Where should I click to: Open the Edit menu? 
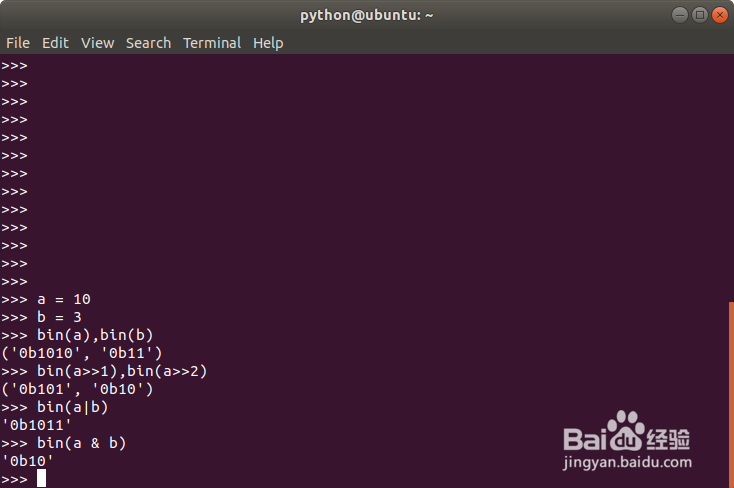click(x=55, y=43)
